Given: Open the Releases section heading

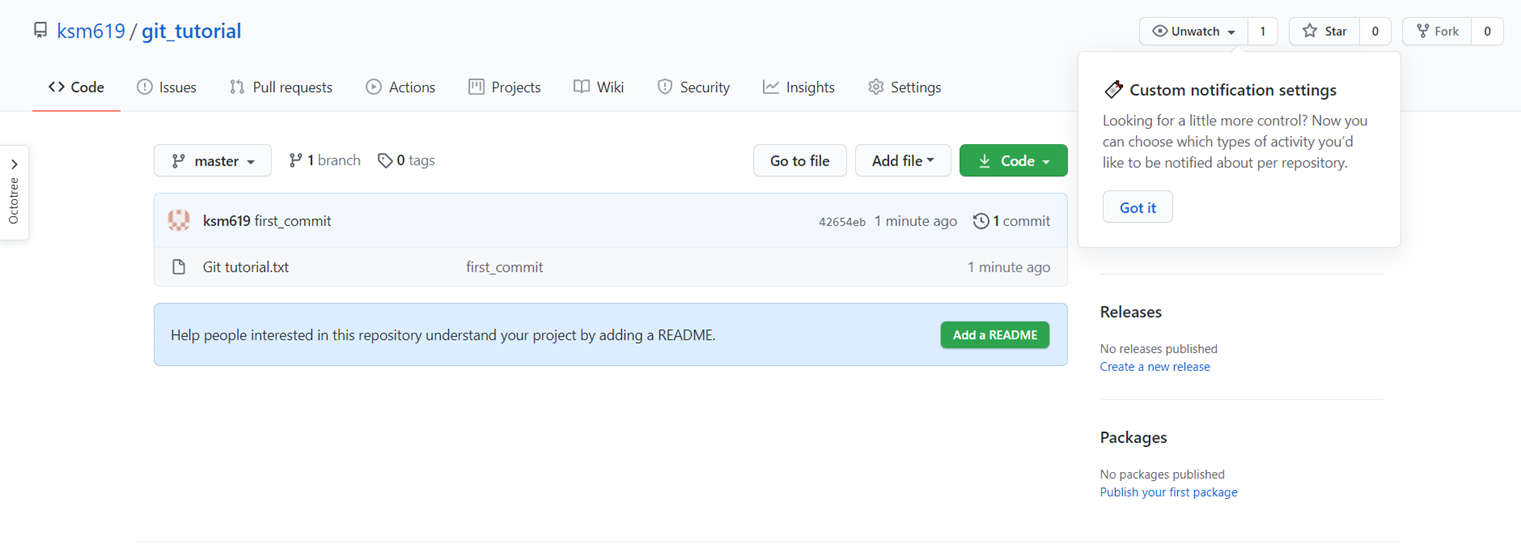Looking at the screenshot, I should pyautogui.click(x=1131, y=312).
